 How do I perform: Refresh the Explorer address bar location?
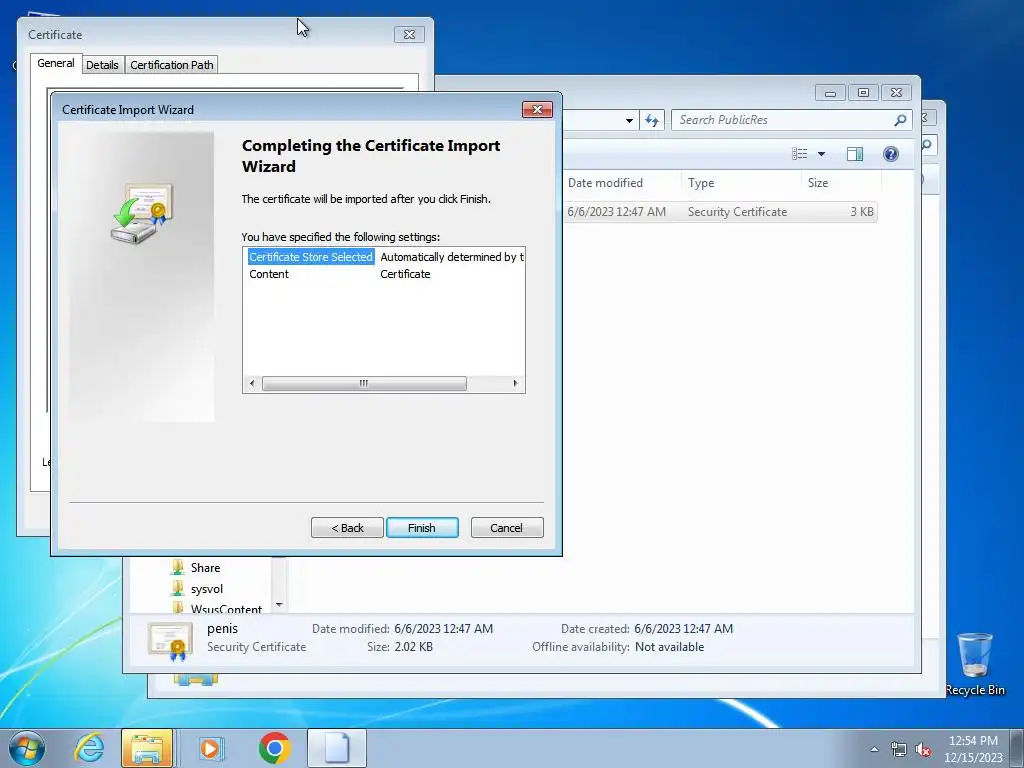(x=652, y=120)
